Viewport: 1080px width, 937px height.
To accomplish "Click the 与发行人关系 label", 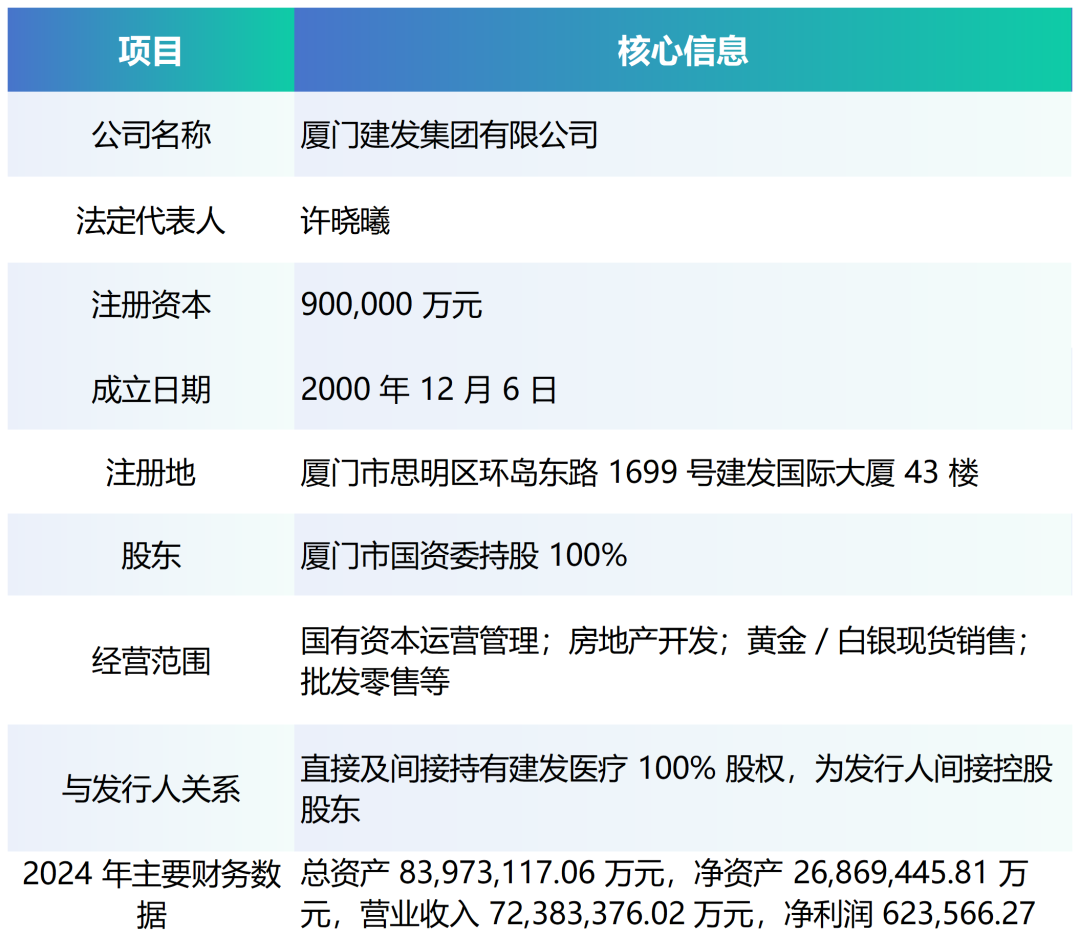I will [151, 789].
